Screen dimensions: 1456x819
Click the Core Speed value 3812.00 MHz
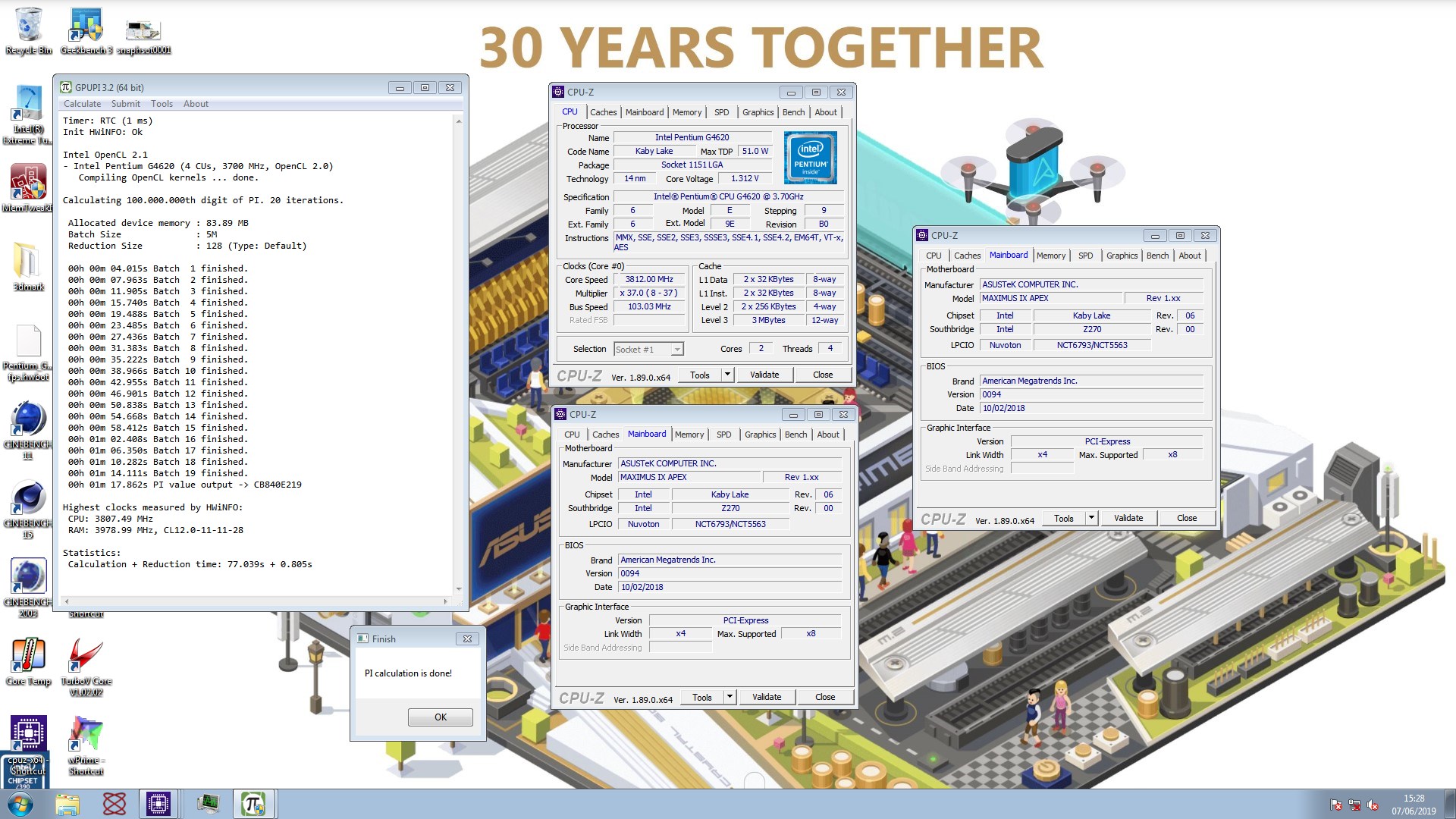pos(649,279)
